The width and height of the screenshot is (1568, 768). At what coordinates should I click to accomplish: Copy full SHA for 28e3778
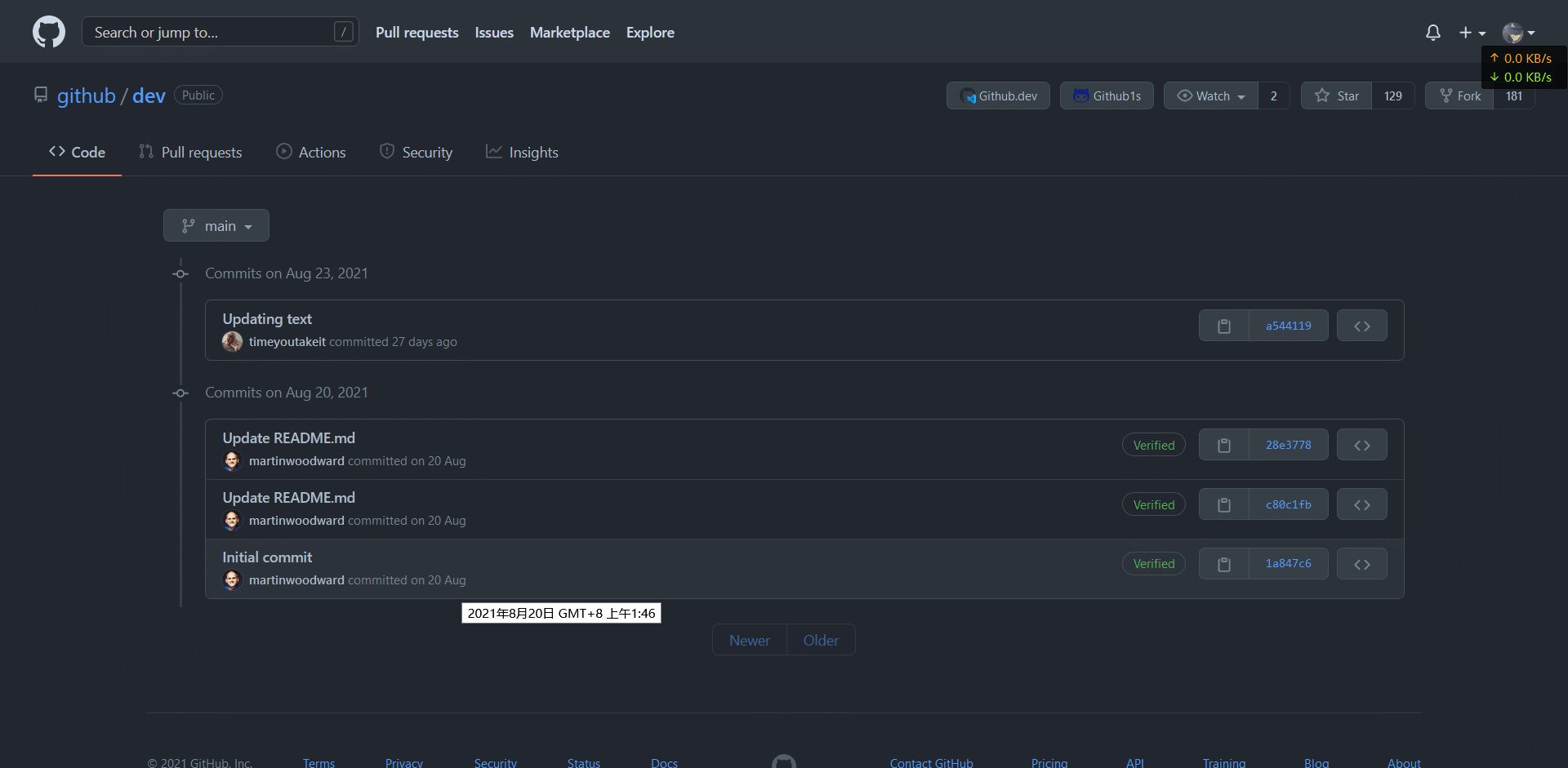pyautogui.click(x=1223, y=445)
